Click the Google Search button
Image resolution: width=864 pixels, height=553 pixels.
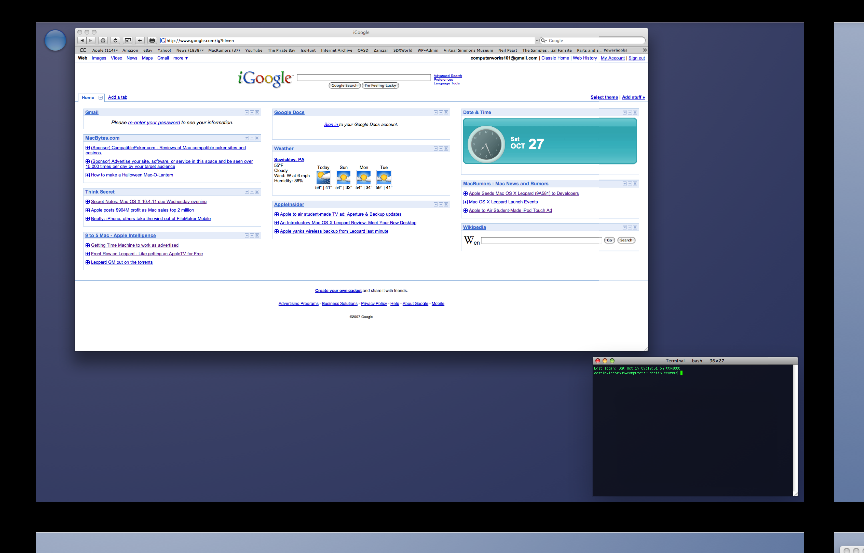tap(345, 85)
